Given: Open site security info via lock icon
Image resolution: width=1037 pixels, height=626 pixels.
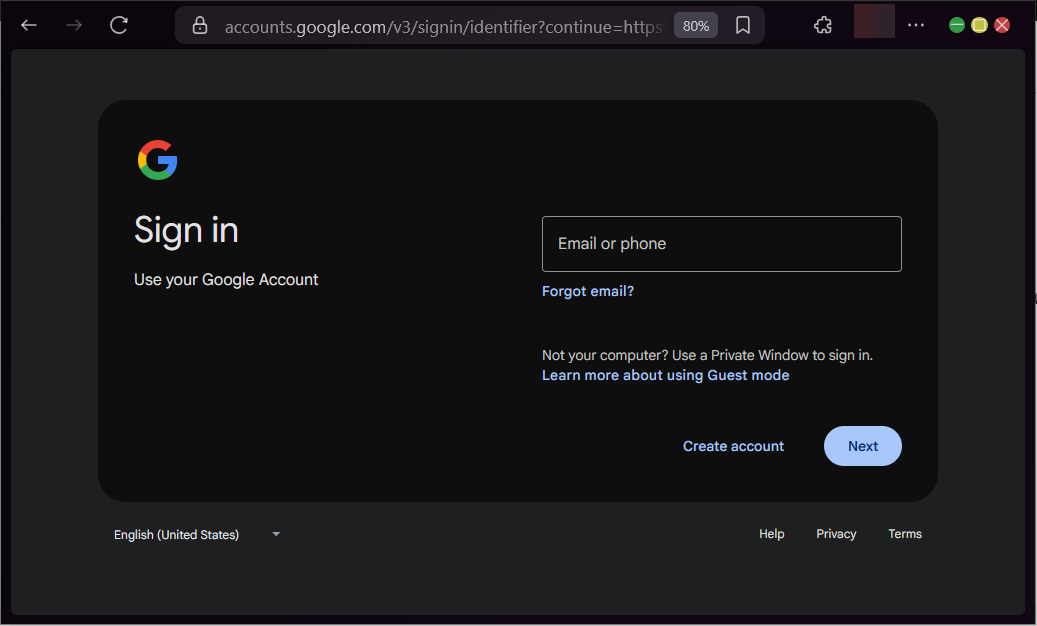Looking at the screenshot, I should (199, 25).
